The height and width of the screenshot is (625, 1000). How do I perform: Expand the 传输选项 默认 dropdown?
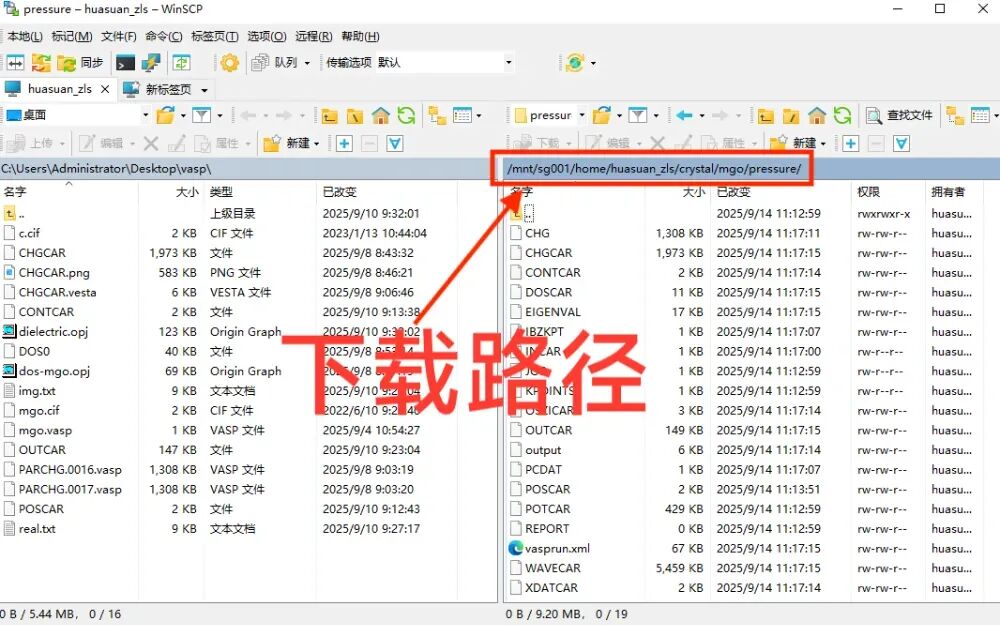(508, 62)
